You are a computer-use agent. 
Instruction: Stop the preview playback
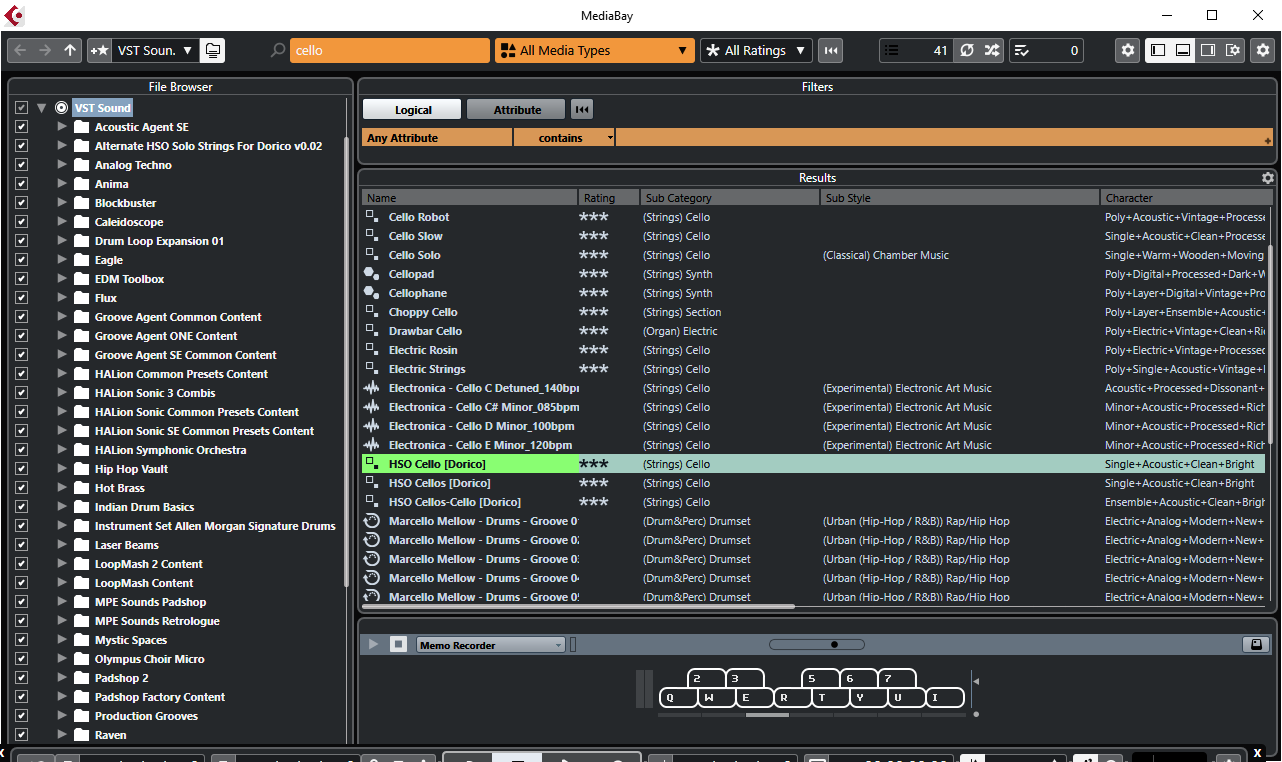coord(398,645)
